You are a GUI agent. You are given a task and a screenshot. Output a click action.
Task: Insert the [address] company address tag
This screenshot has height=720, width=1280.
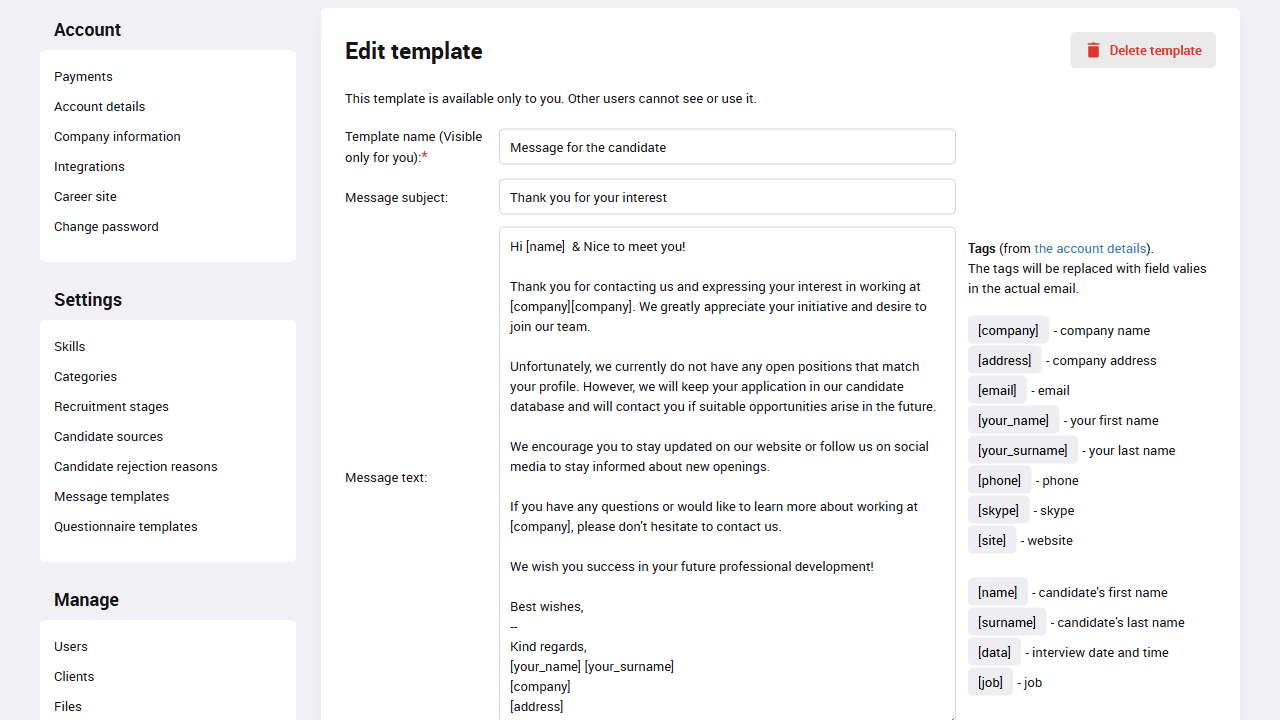(x=1004, y=360)
